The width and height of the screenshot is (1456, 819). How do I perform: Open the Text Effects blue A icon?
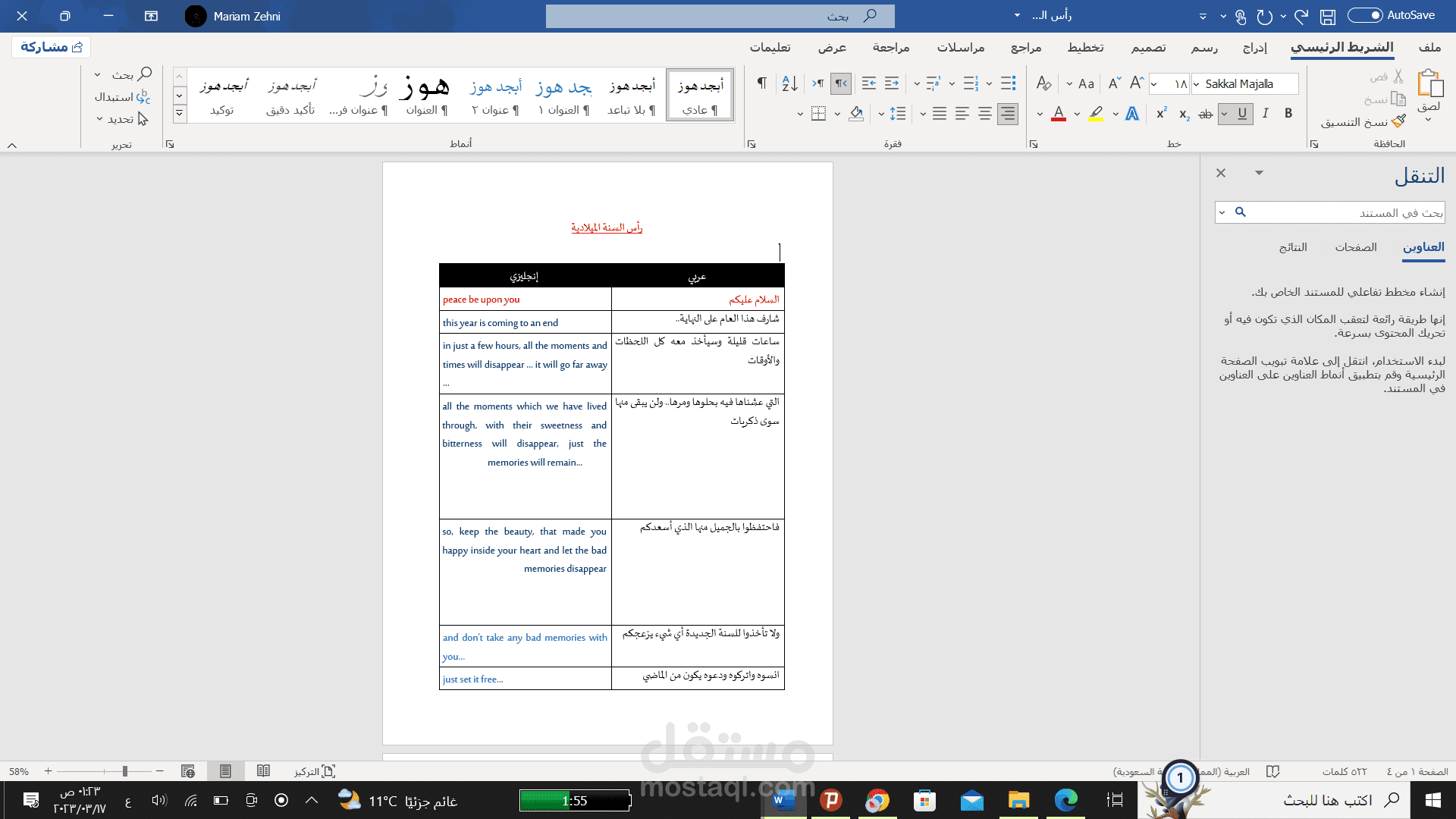pos(1132,114)
